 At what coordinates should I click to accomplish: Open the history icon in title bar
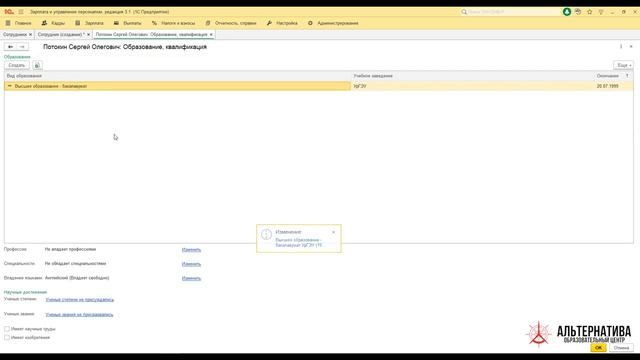578,12
